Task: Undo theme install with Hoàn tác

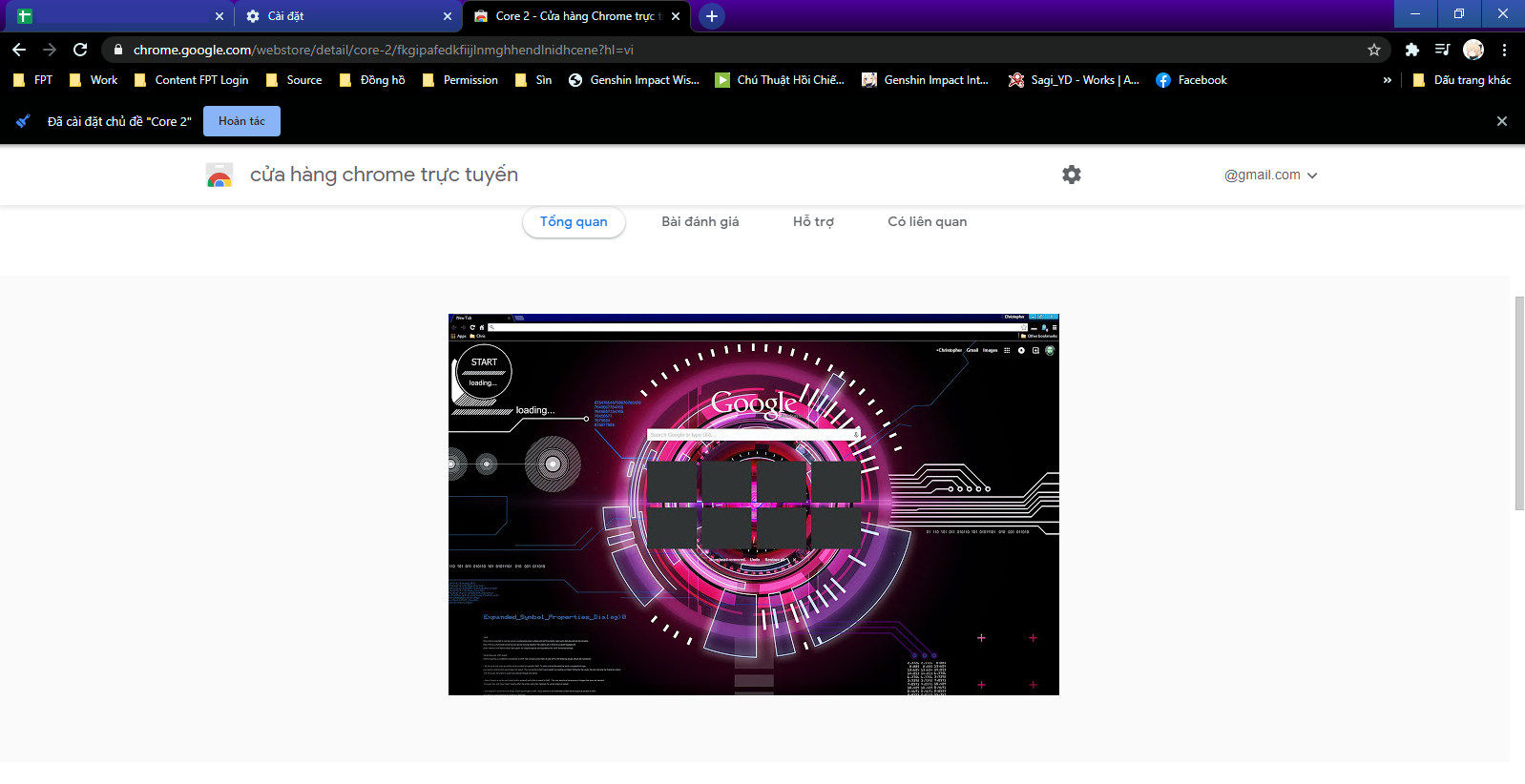Action: point(241,121)
